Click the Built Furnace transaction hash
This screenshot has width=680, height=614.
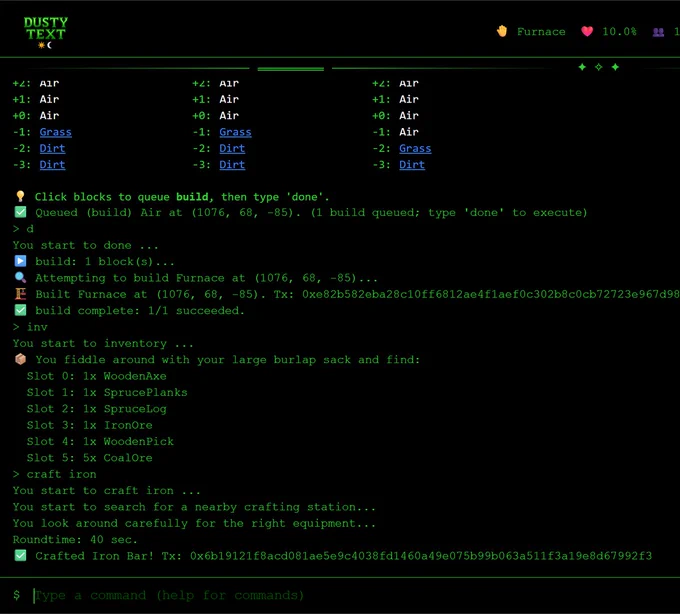(x=490, y=294)
